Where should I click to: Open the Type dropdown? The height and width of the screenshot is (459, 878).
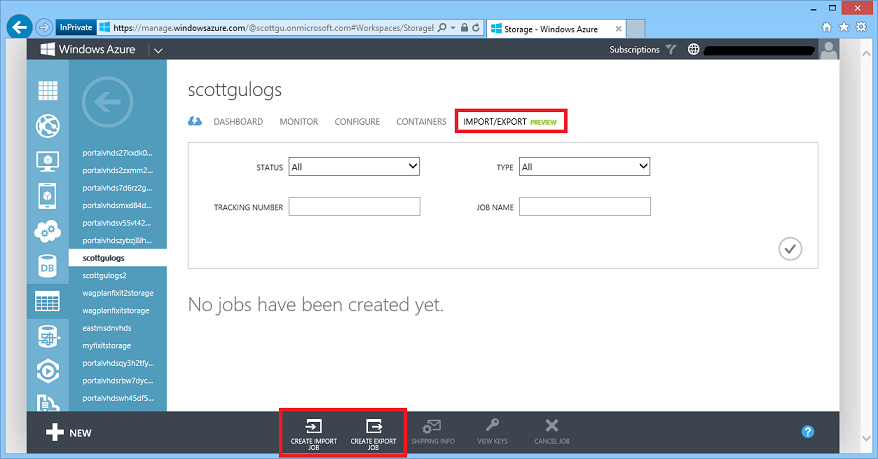point(585,167)
